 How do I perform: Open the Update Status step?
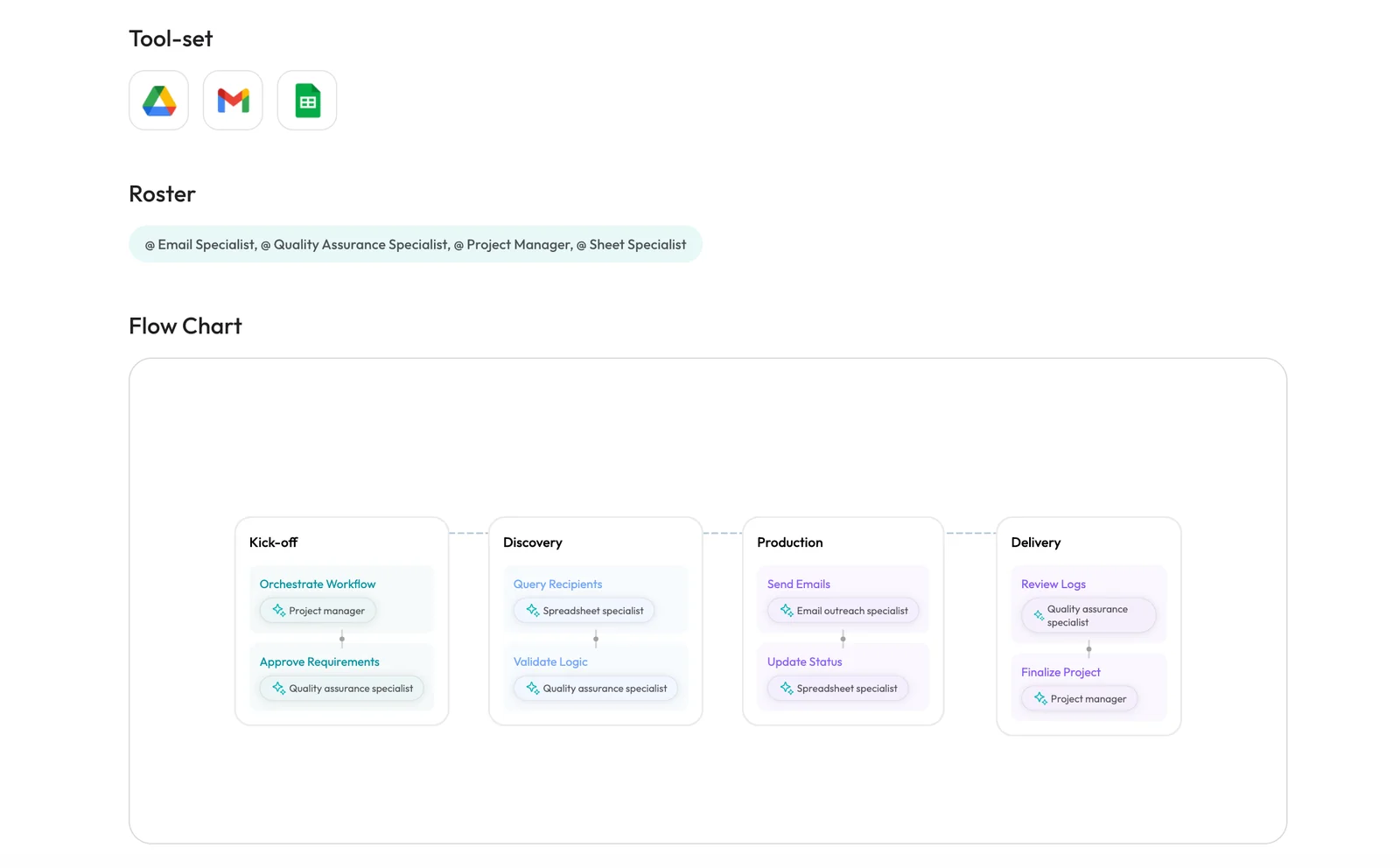[x=804, y=661]
